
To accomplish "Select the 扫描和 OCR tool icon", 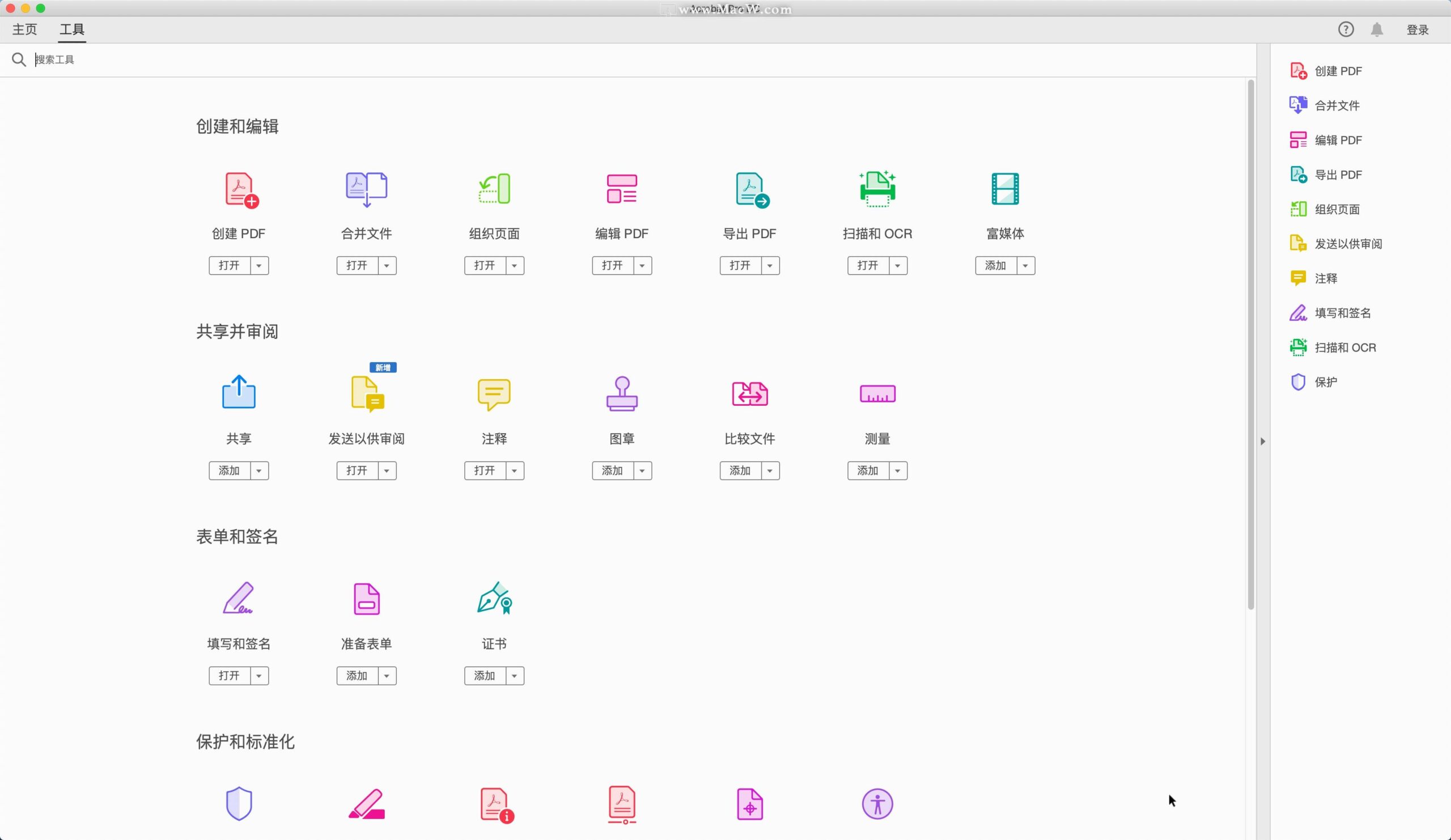I will pyautogui.click(x=876, y=189).
